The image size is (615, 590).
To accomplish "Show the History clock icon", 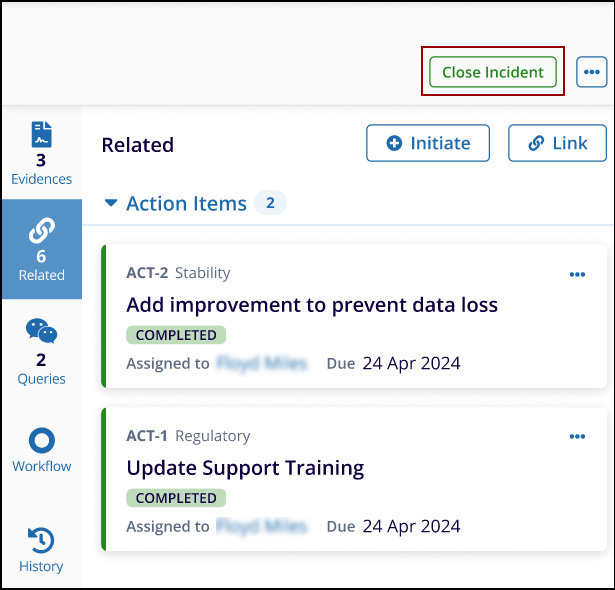I will pyautogui.click(x=41, y=541).
